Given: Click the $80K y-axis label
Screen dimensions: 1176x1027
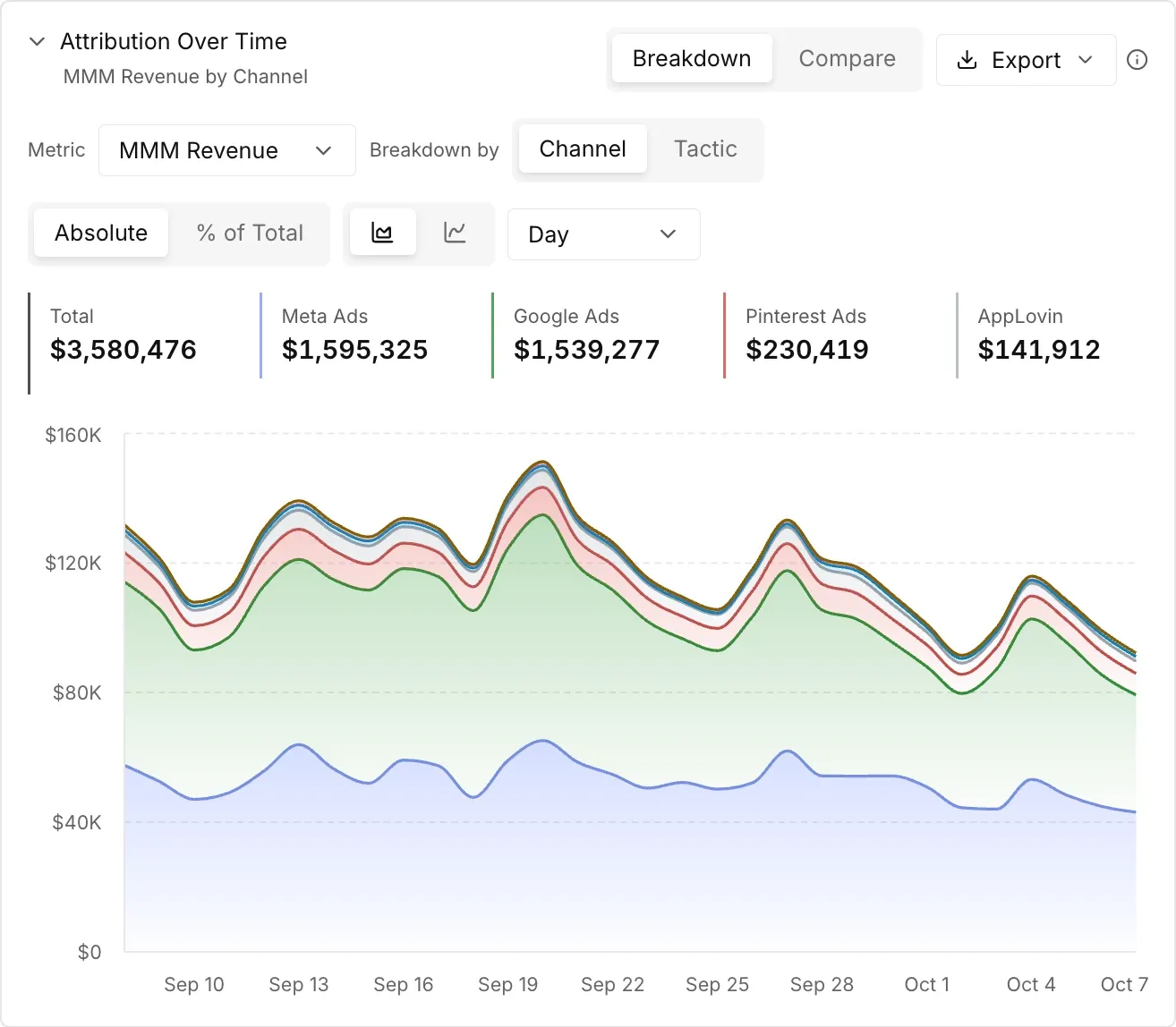Looking at the screenshot, I should 77,692.
